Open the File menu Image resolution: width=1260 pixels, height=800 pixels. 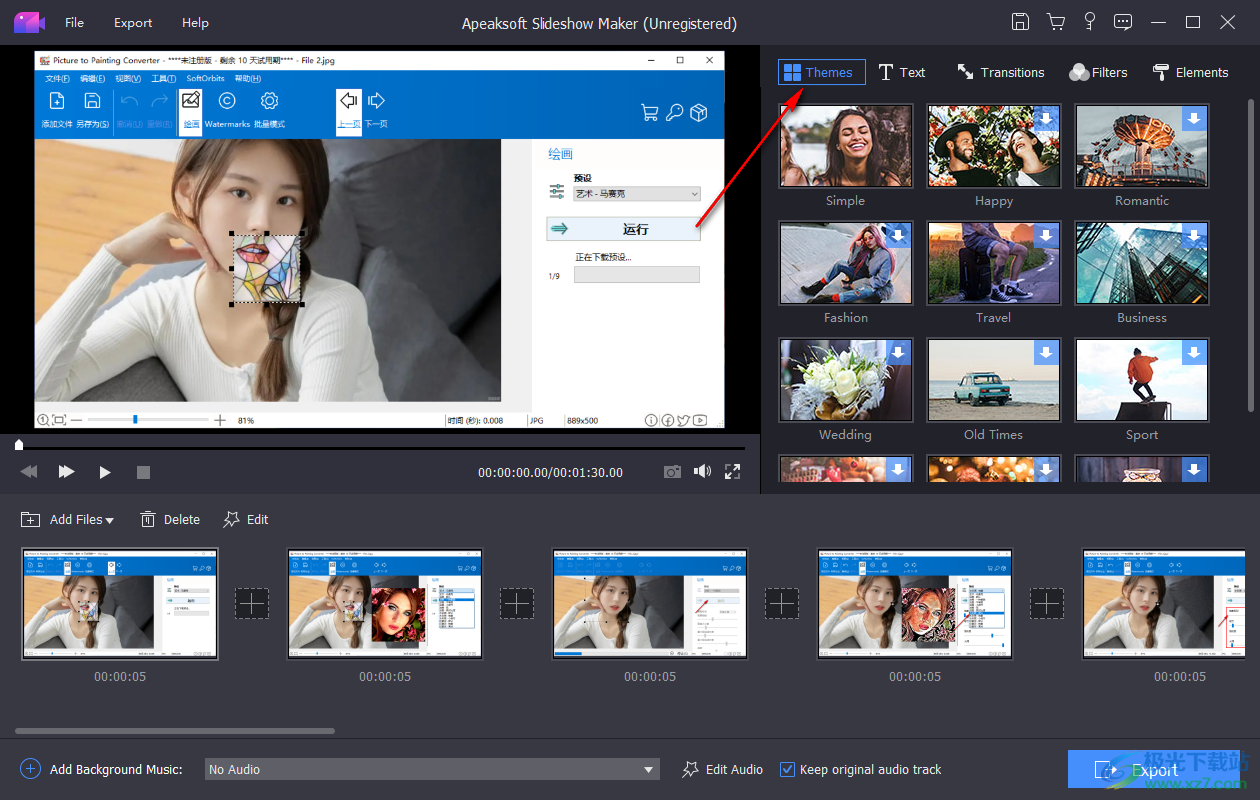coord(74,22)
